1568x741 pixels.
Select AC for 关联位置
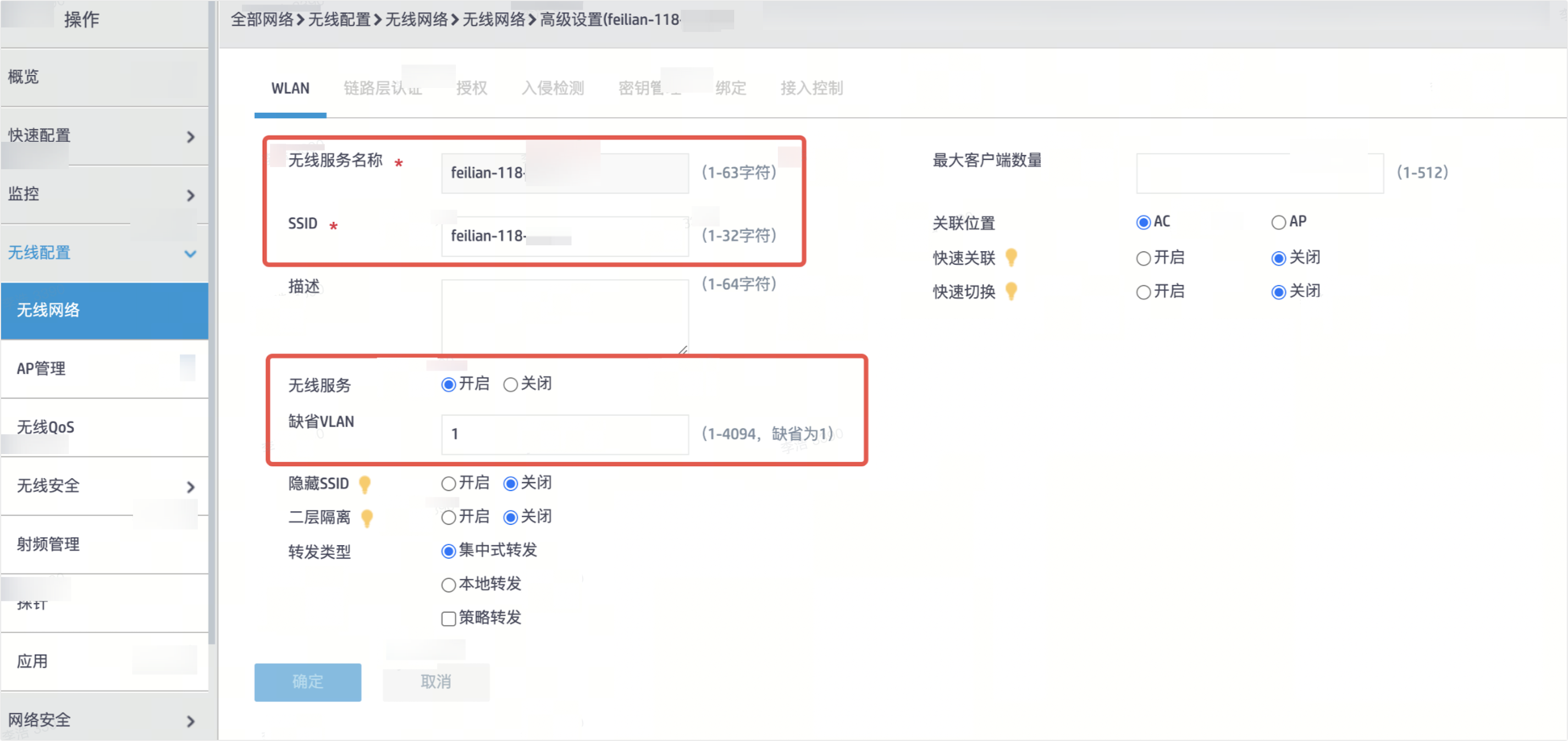1143,223
